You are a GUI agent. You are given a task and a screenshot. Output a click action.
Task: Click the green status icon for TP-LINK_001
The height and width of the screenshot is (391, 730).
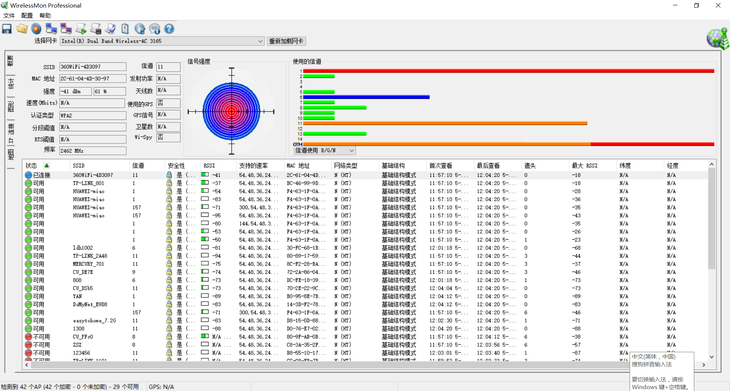(x=28, y=183)
